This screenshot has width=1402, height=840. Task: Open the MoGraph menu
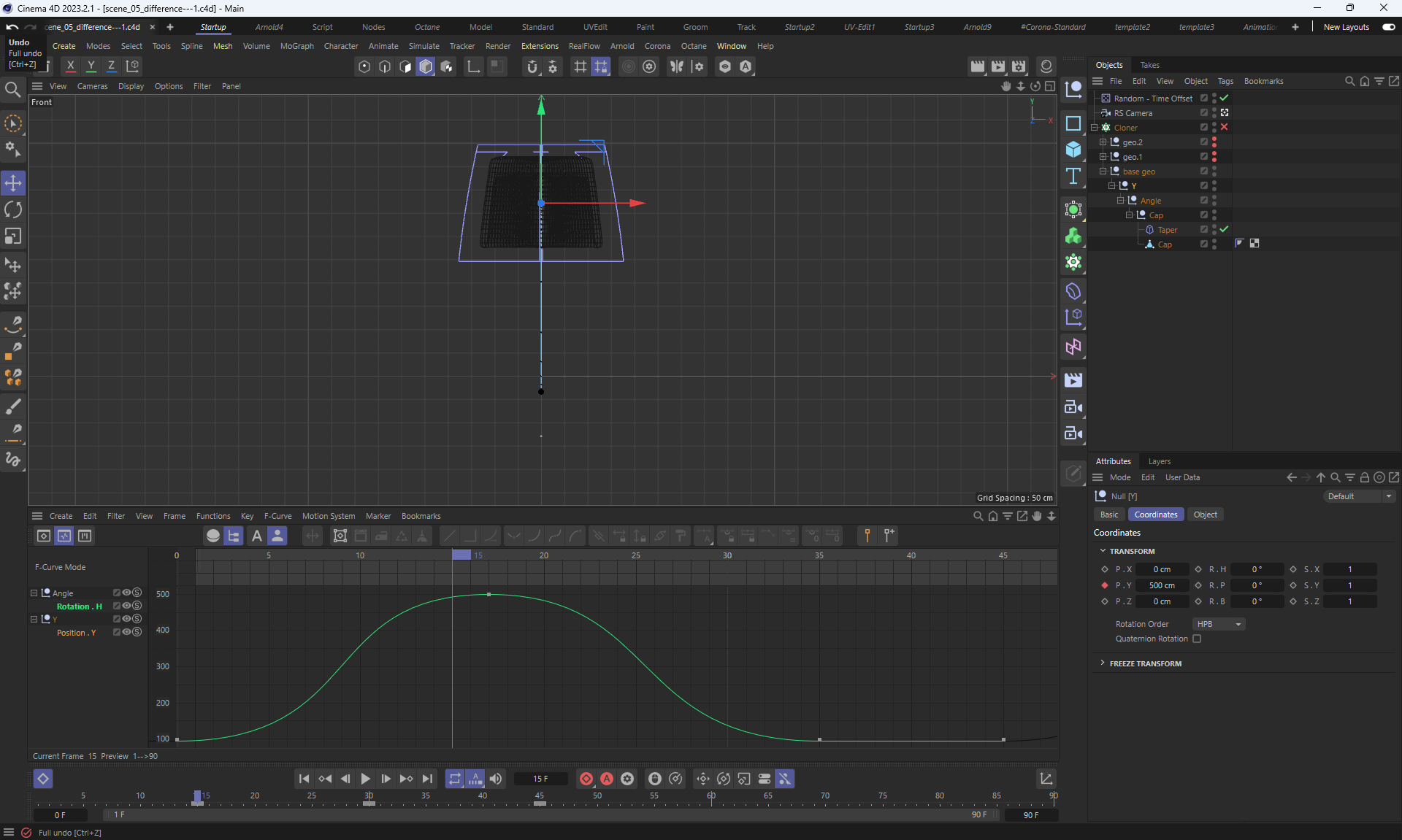click(x=296, y=46)
